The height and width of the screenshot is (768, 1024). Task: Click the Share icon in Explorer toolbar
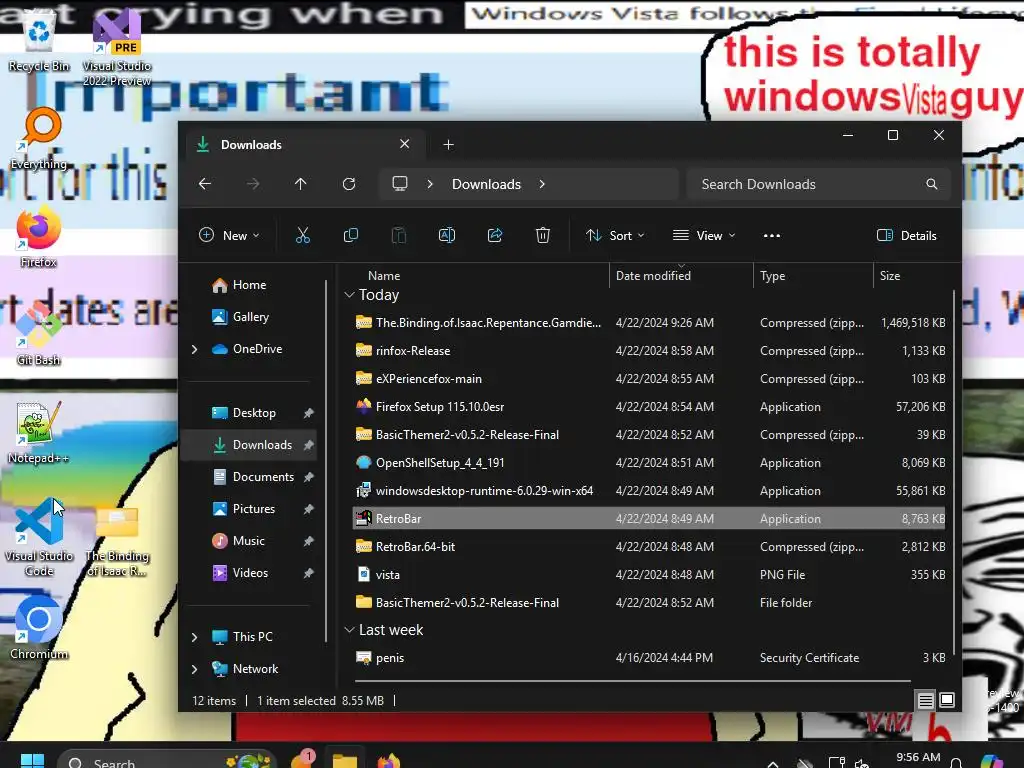coord(495,235)
